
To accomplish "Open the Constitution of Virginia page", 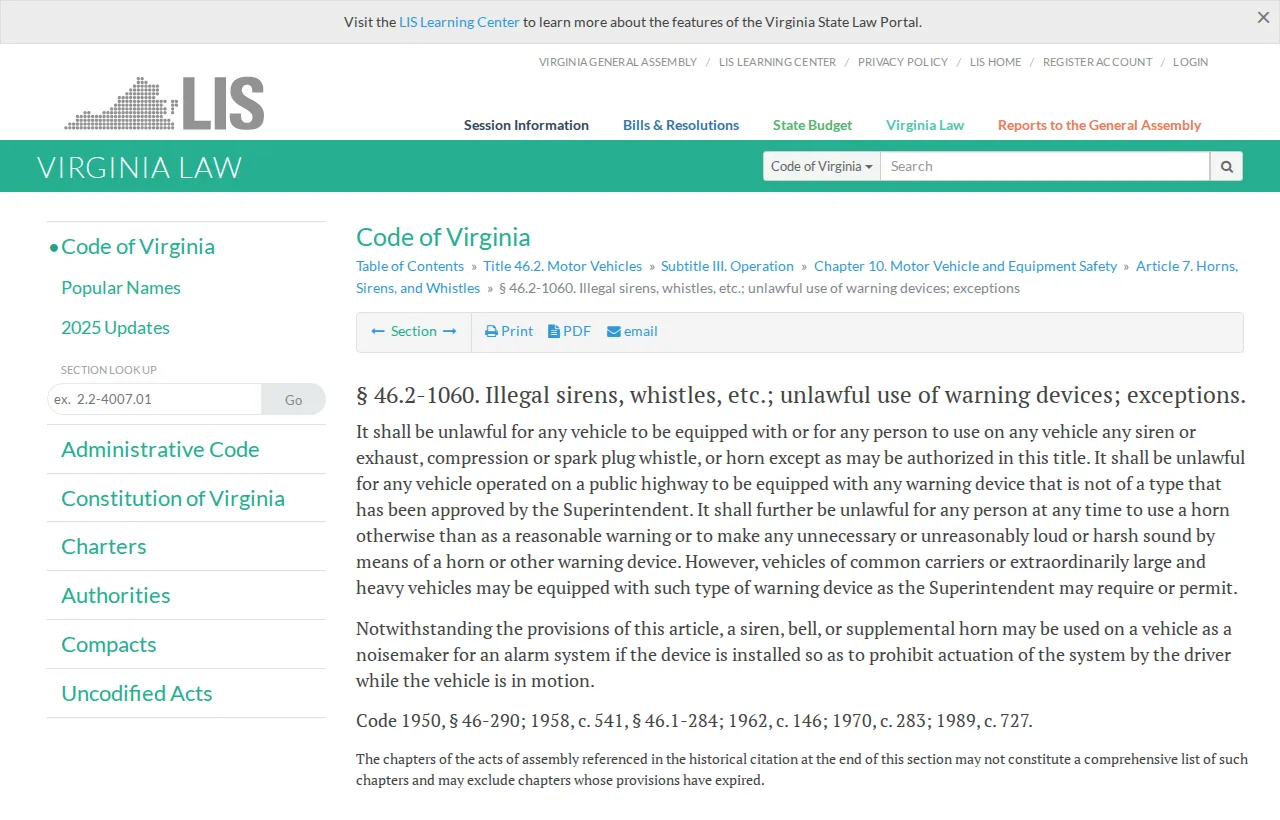I will coord(173,498).
